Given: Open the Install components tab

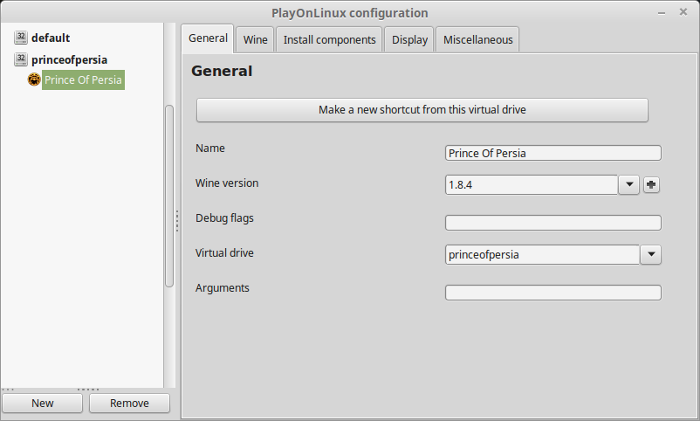Looking at the screenshot, I should click(329, 40).
